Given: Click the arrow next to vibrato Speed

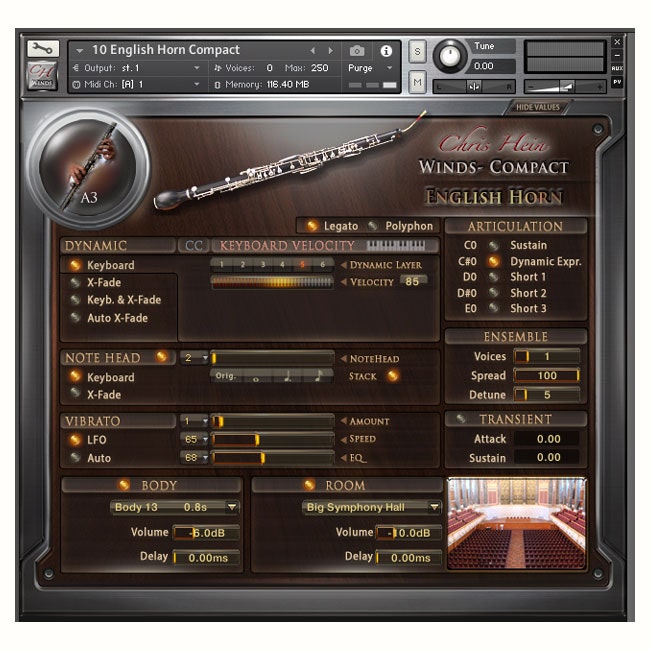Looking at the screenshot, I should click(344, 439).
